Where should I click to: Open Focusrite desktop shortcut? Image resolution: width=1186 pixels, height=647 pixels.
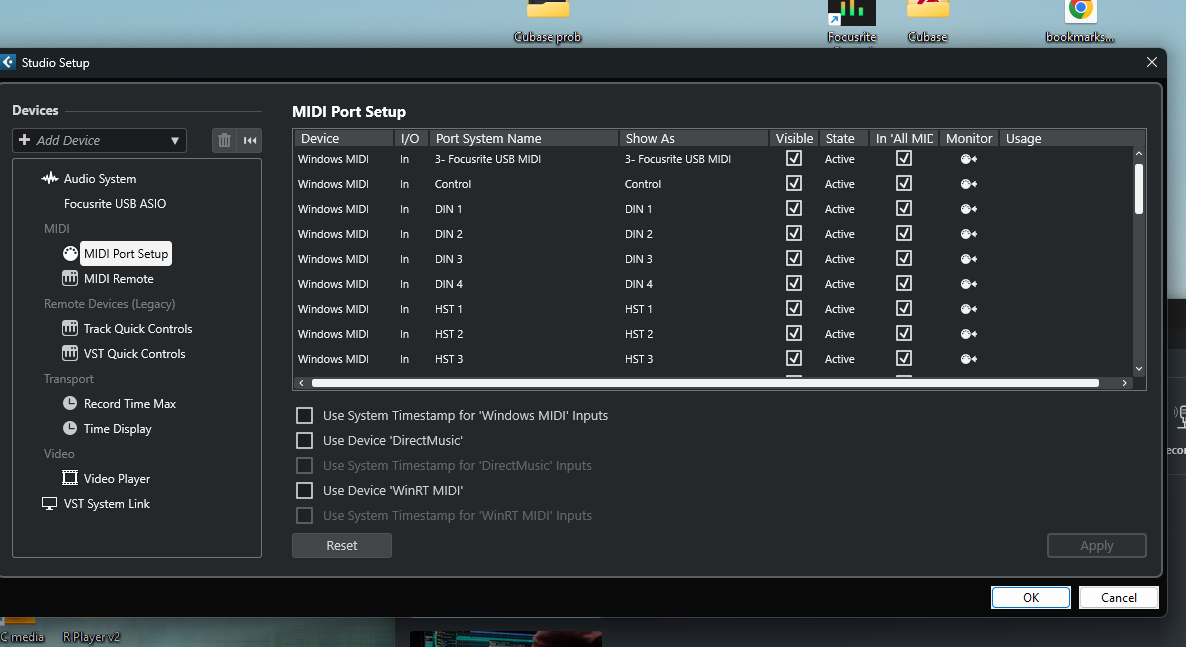point(852,23)
